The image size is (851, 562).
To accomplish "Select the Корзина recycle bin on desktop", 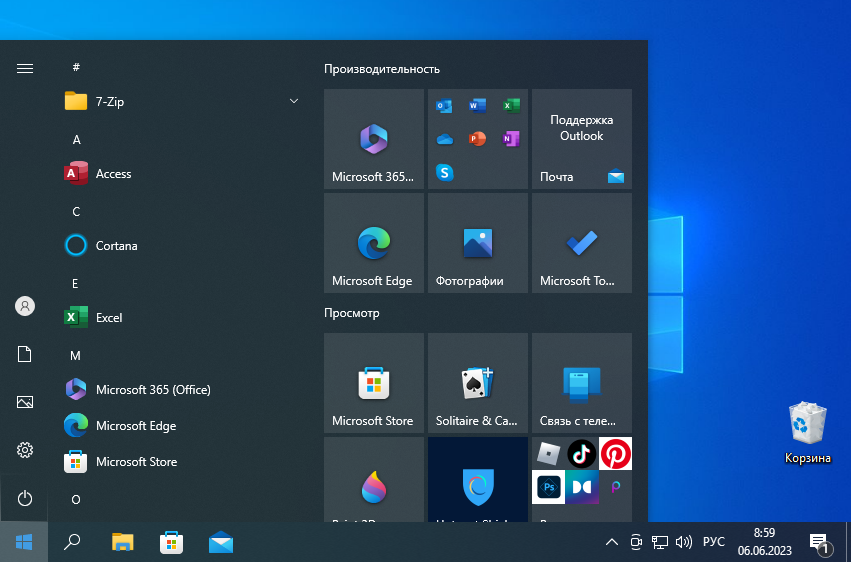I will pos(808,433).
